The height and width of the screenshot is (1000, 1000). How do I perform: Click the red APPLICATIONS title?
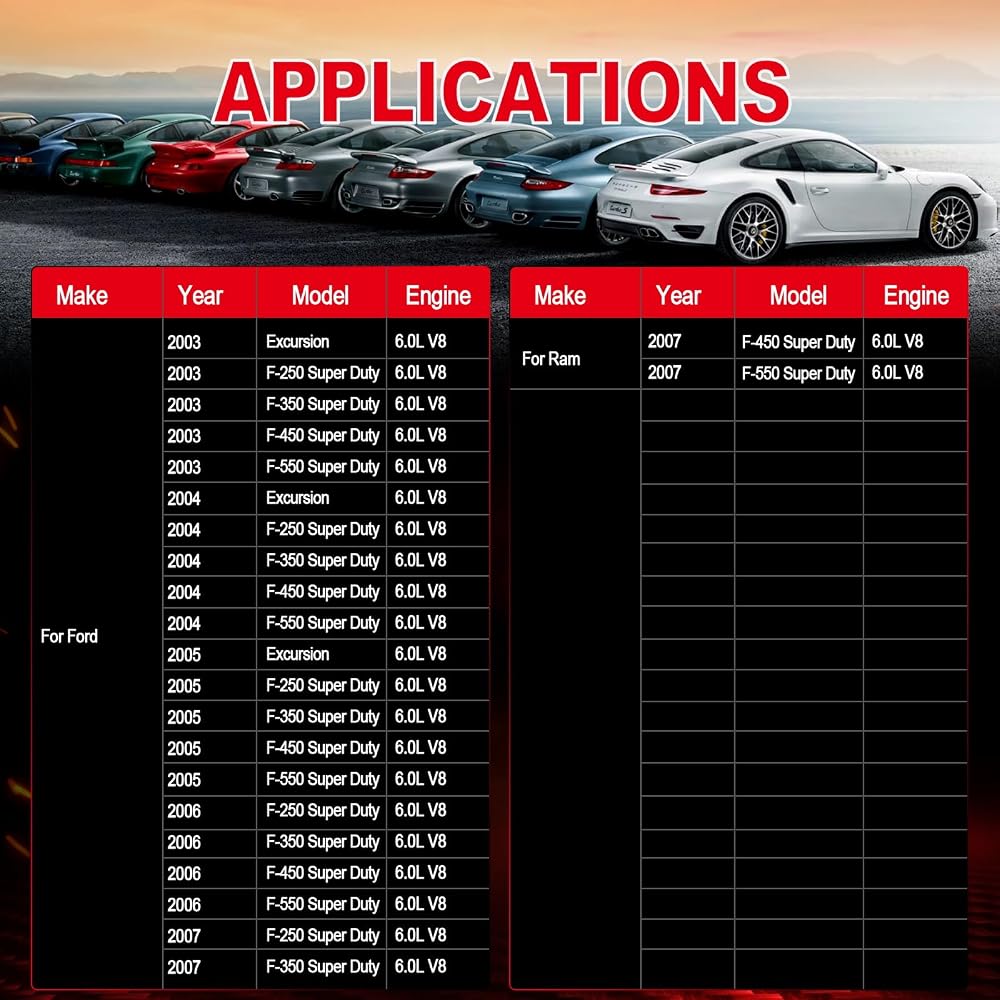click(501, 92)
